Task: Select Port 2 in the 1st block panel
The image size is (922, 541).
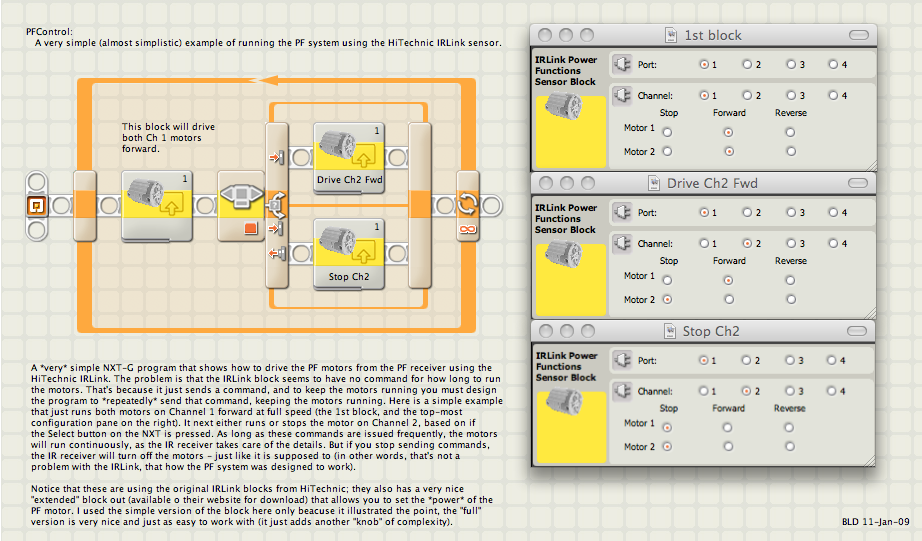Action: click(747, 64)
